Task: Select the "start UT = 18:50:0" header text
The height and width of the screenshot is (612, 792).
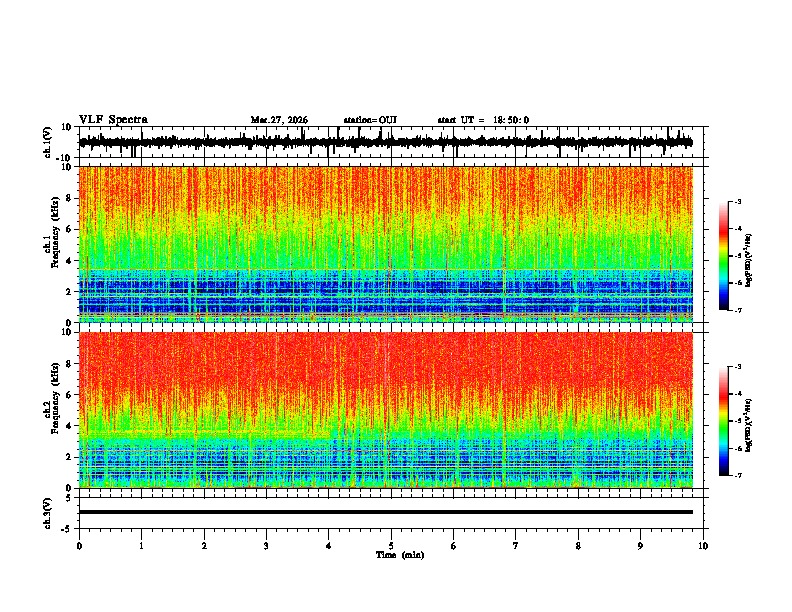Action: [483, 120]
